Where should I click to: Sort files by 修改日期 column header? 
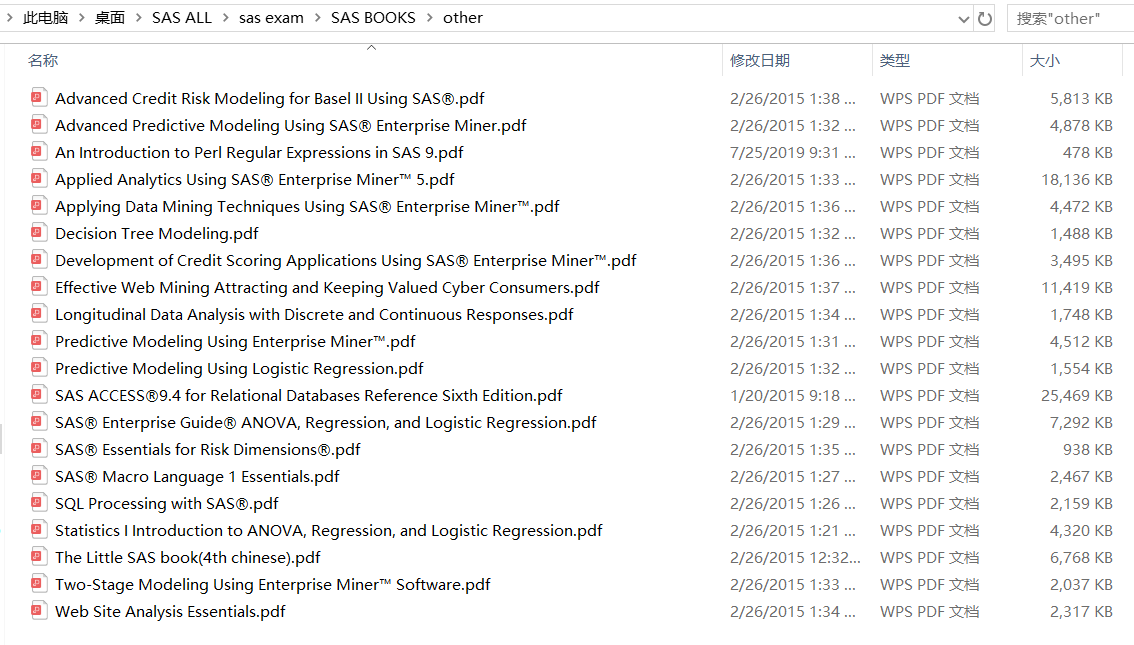click(x=760, y=61)
